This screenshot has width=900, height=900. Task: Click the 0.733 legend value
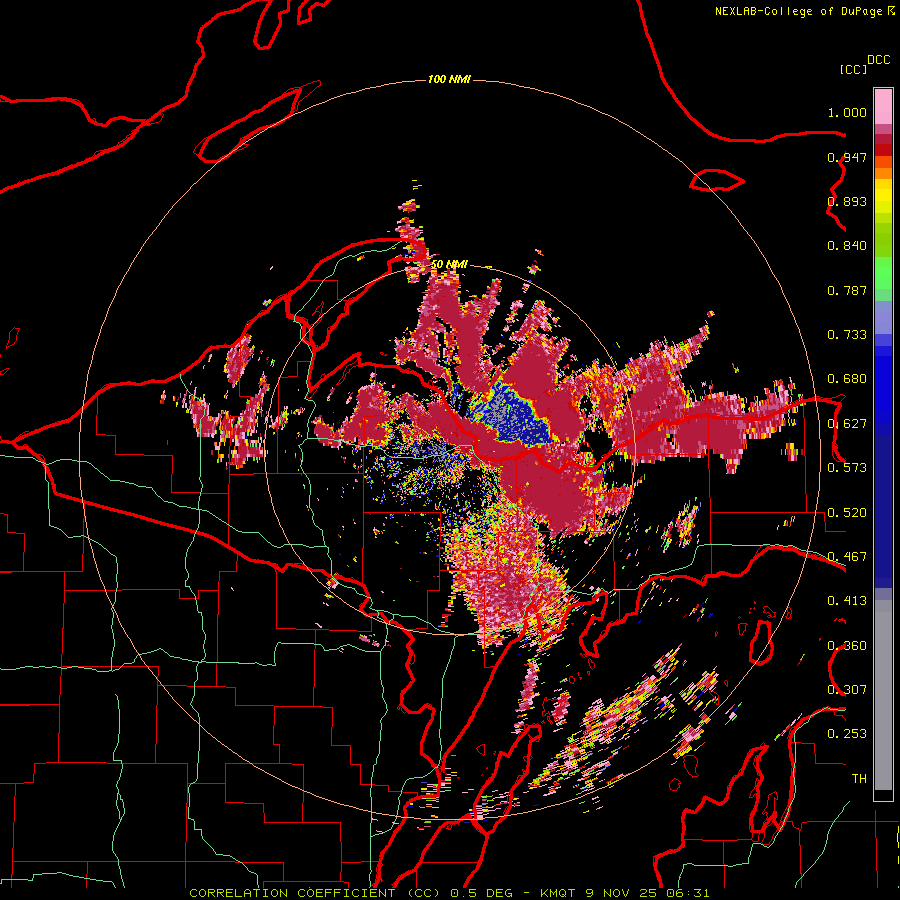tap(847, 335)
